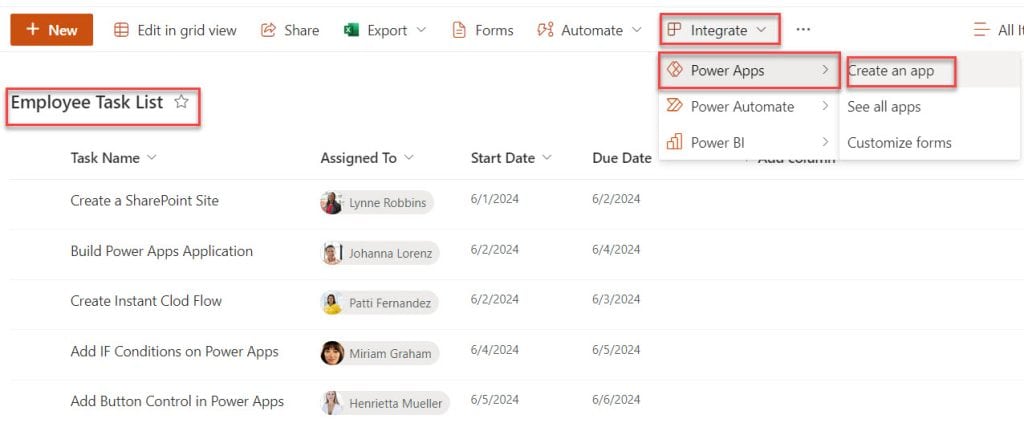Open task Build Power Apps Application

pos(161,251)
